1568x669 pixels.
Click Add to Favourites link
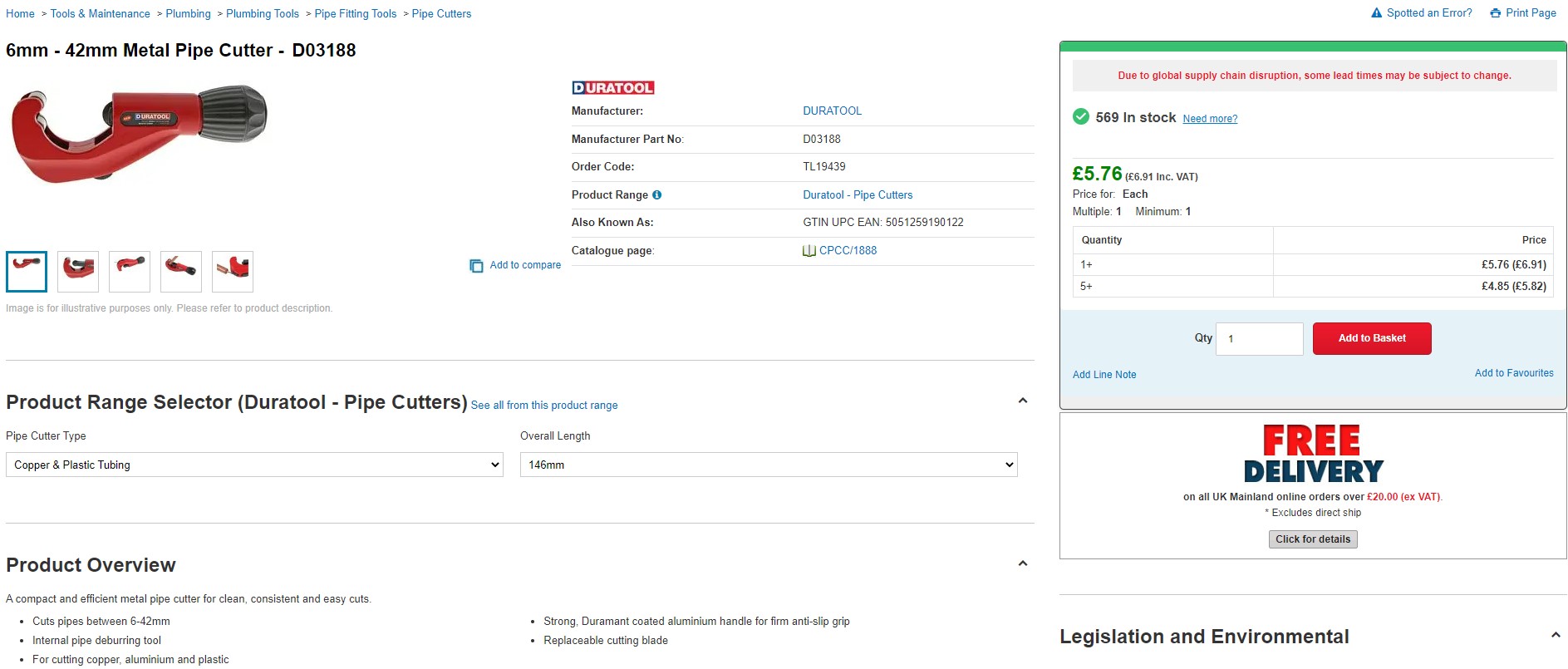click(x=1513, y=373)
